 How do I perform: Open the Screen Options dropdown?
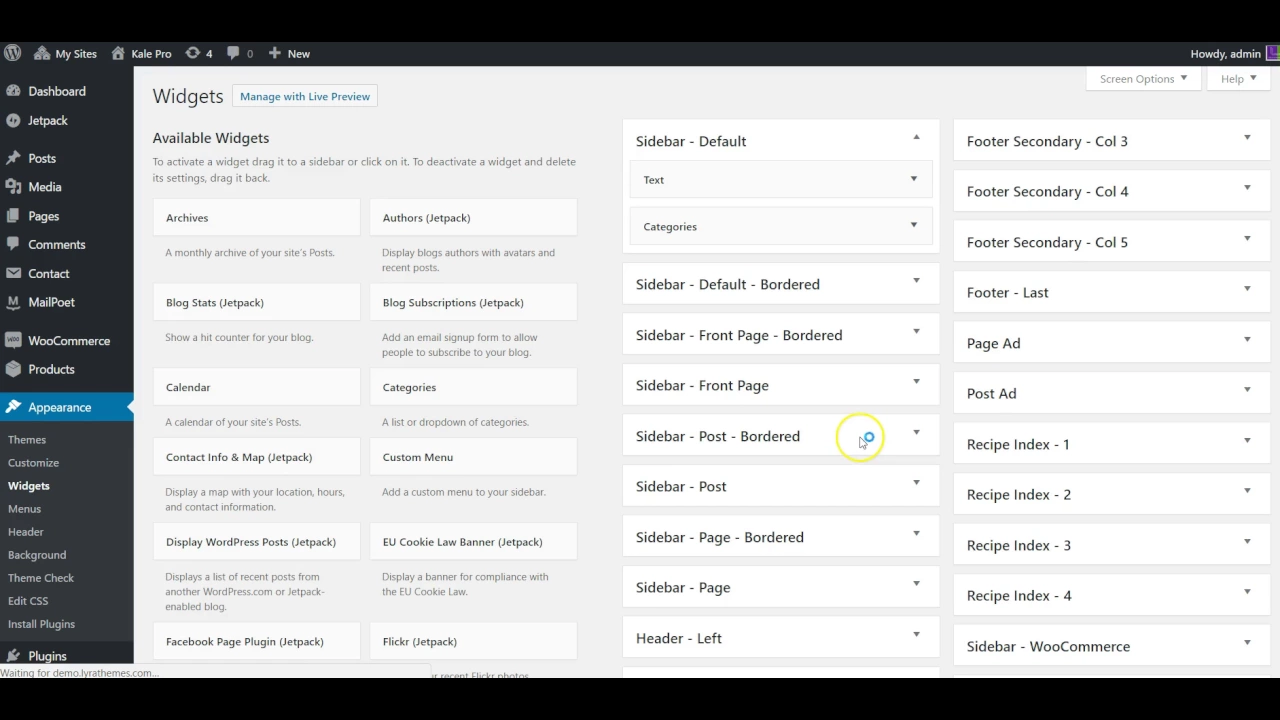pos(1143,79)
